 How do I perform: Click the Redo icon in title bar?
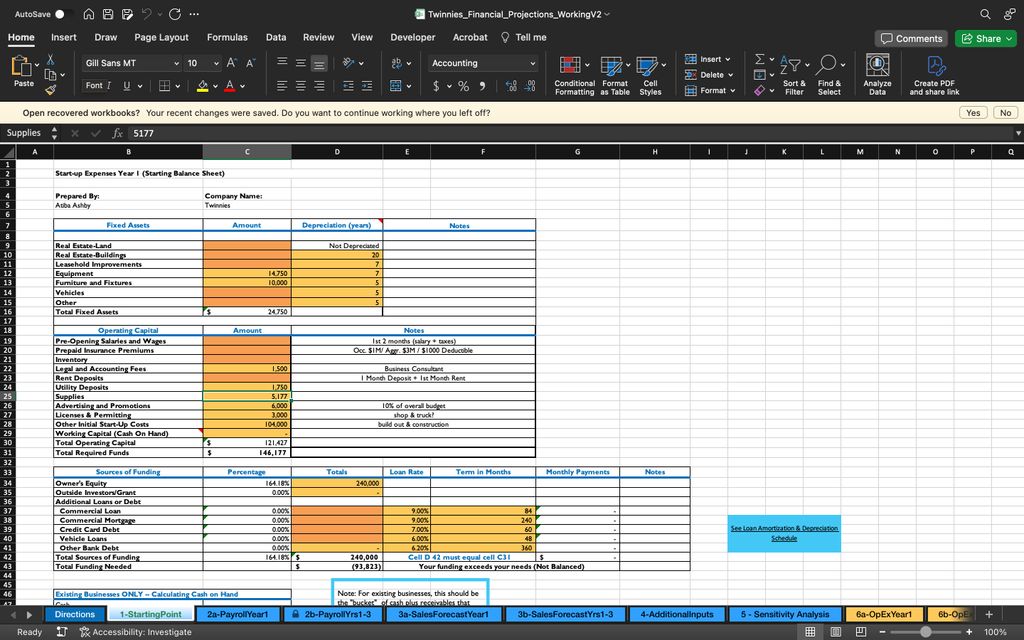tap(174, 14)
